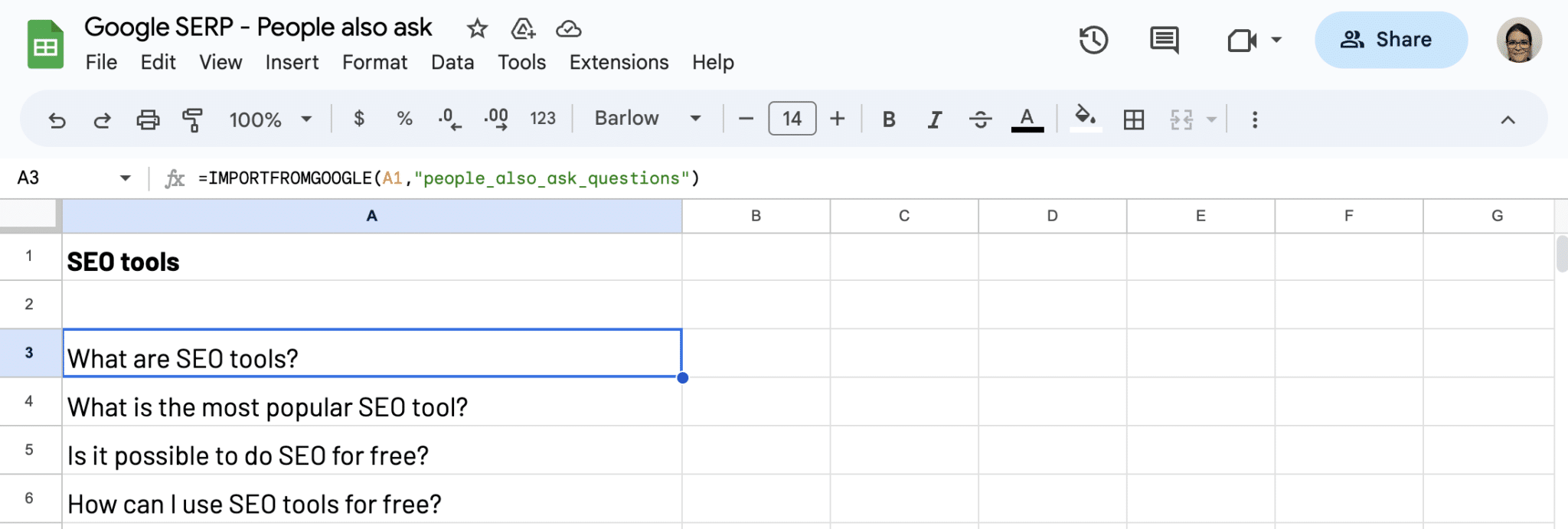Click the print icon
Image resolution: width=1568 pixels, height=529 pixels.
point(148,119)
